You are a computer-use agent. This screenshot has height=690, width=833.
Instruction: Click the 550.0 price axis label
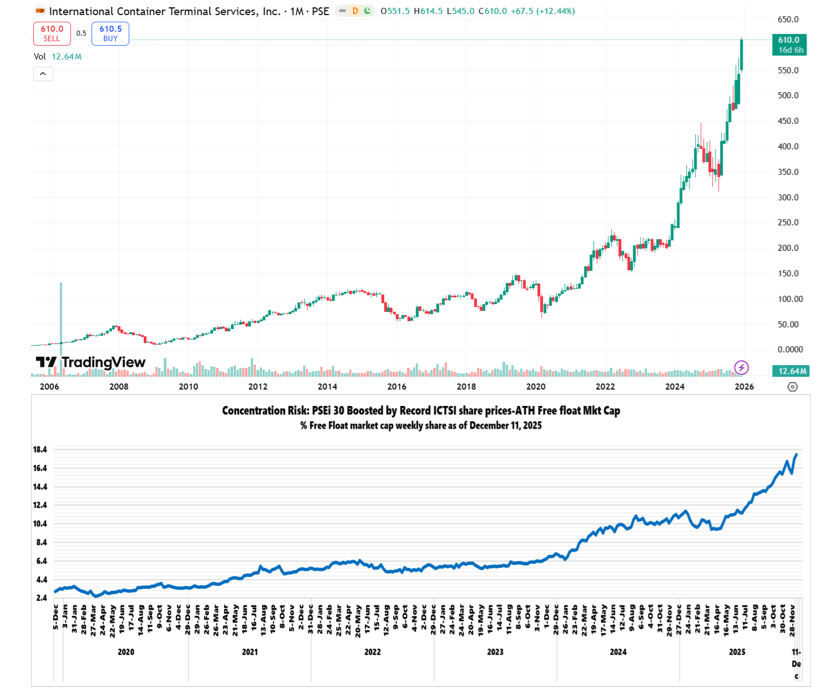coord(788,71)
